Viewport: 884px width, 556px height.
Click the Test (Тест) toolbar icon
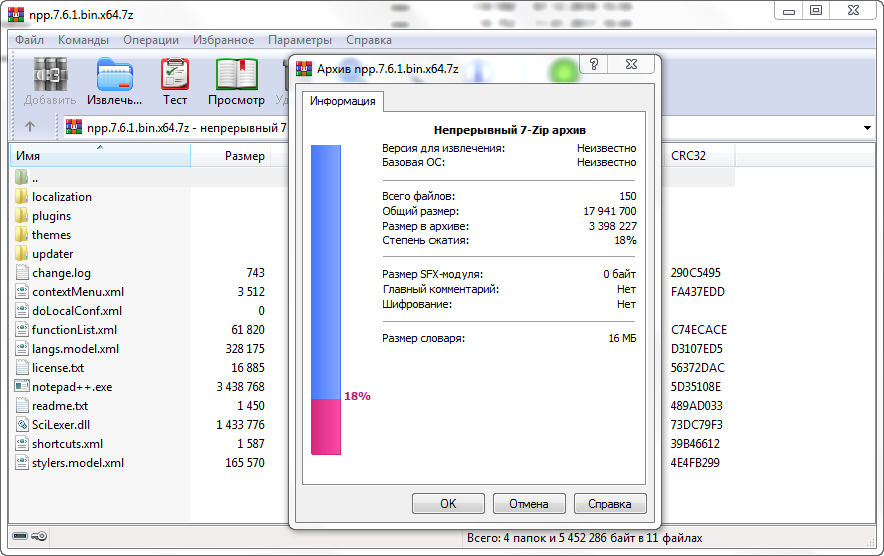tap(175, 76)
